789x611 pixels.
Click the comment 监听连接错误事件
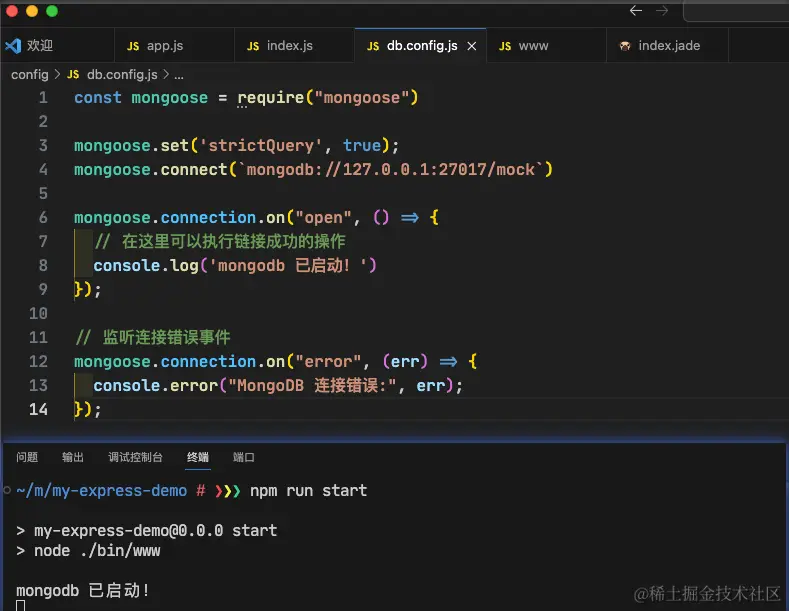coord(153,337)
